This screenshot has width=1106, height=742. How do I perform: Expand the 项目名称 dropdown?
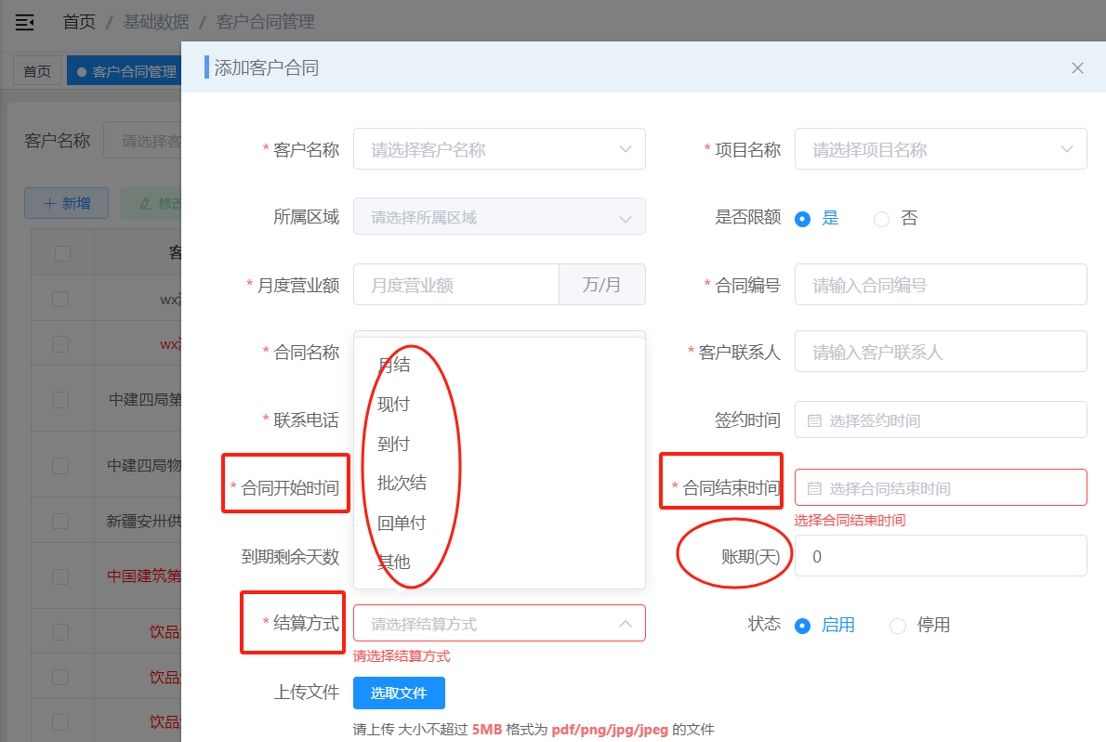tap(940, 150)
